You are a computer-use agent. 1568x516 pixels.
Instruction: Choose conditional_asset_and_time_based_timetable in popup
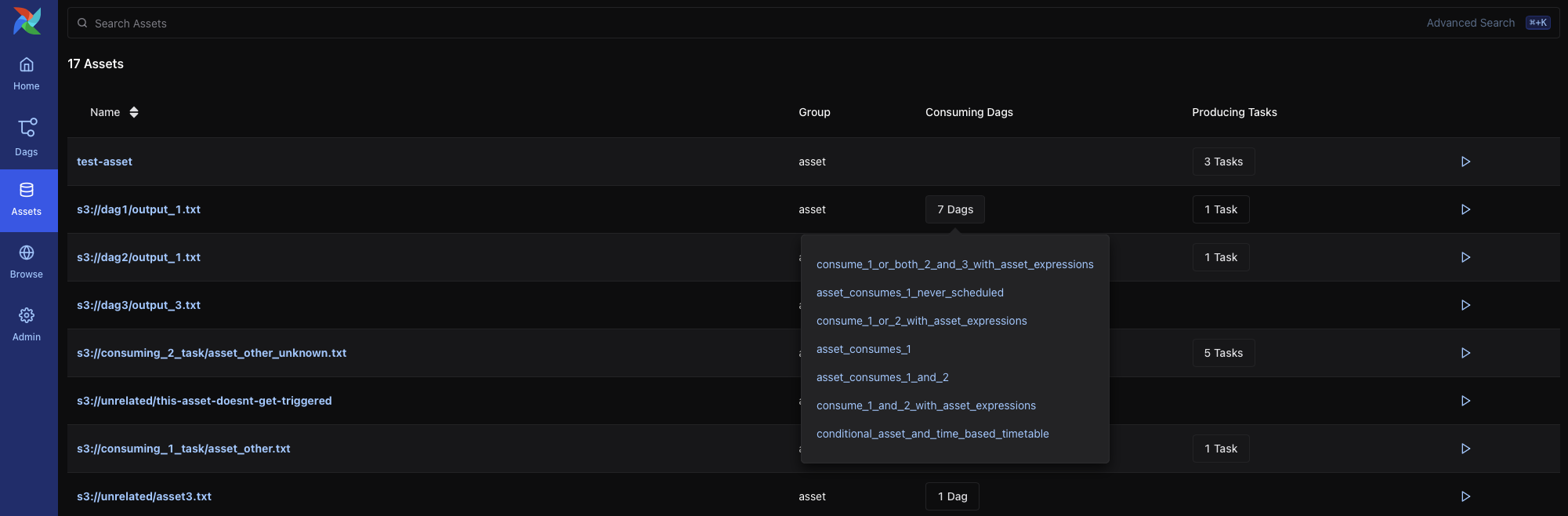[x=932, y=434]
